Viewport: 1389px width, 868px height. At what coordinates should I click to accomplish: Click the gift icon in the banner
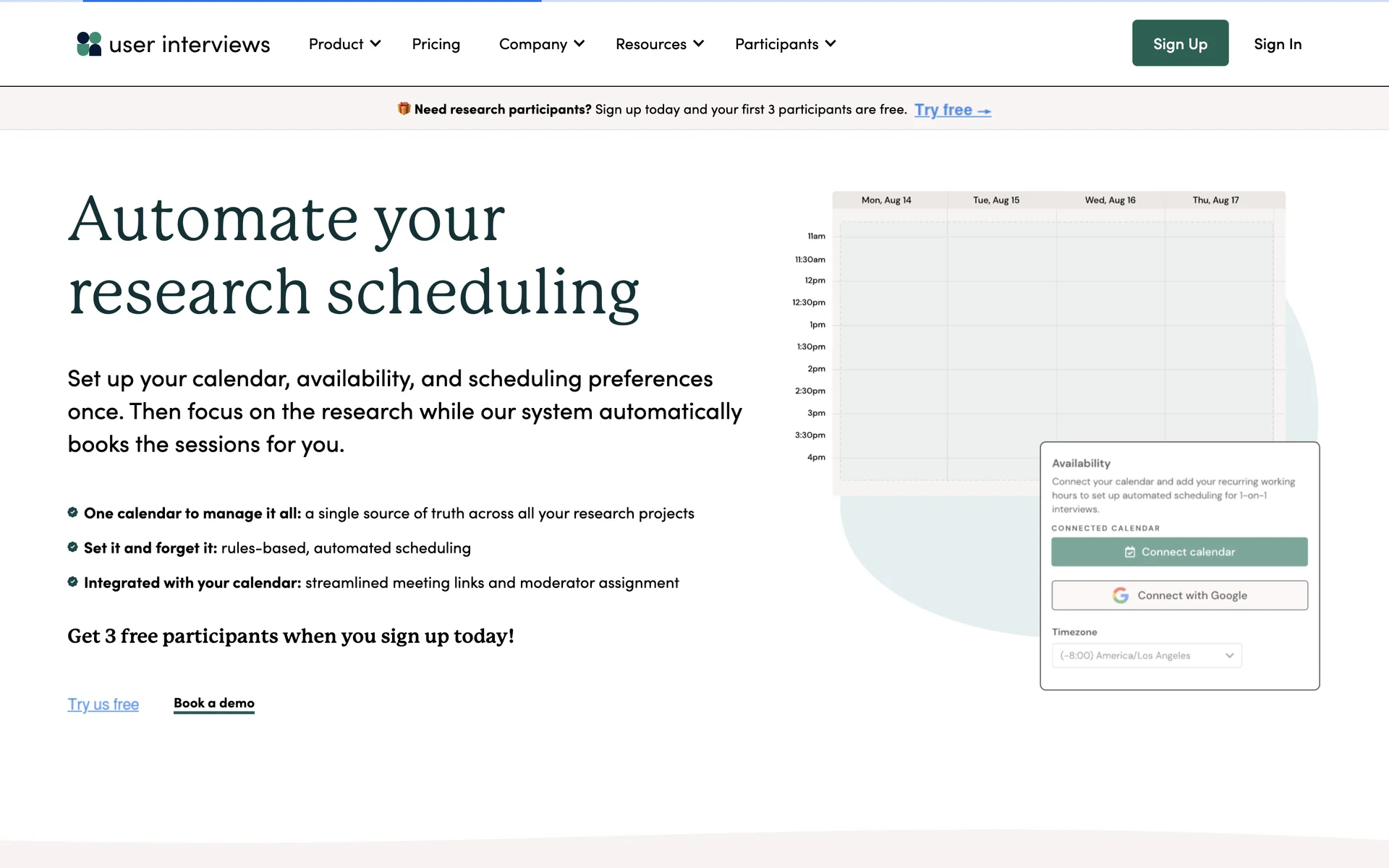point(404,109)
